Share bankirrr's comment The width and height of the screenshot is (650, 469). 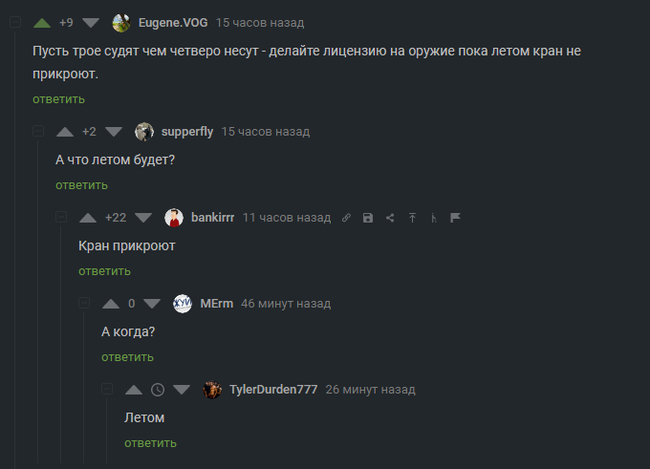click(x=390, y=218)
